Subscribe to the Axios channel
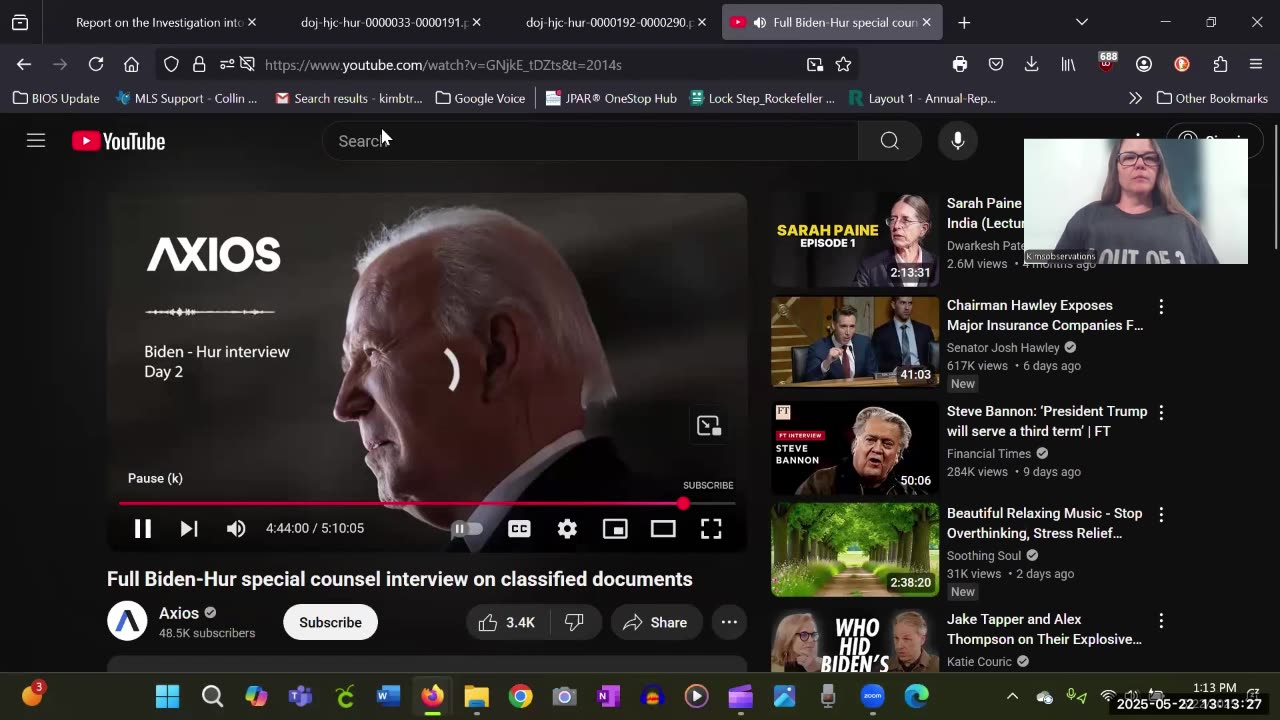The width and height of the screenshot is (1280, 720). (330, 622)
